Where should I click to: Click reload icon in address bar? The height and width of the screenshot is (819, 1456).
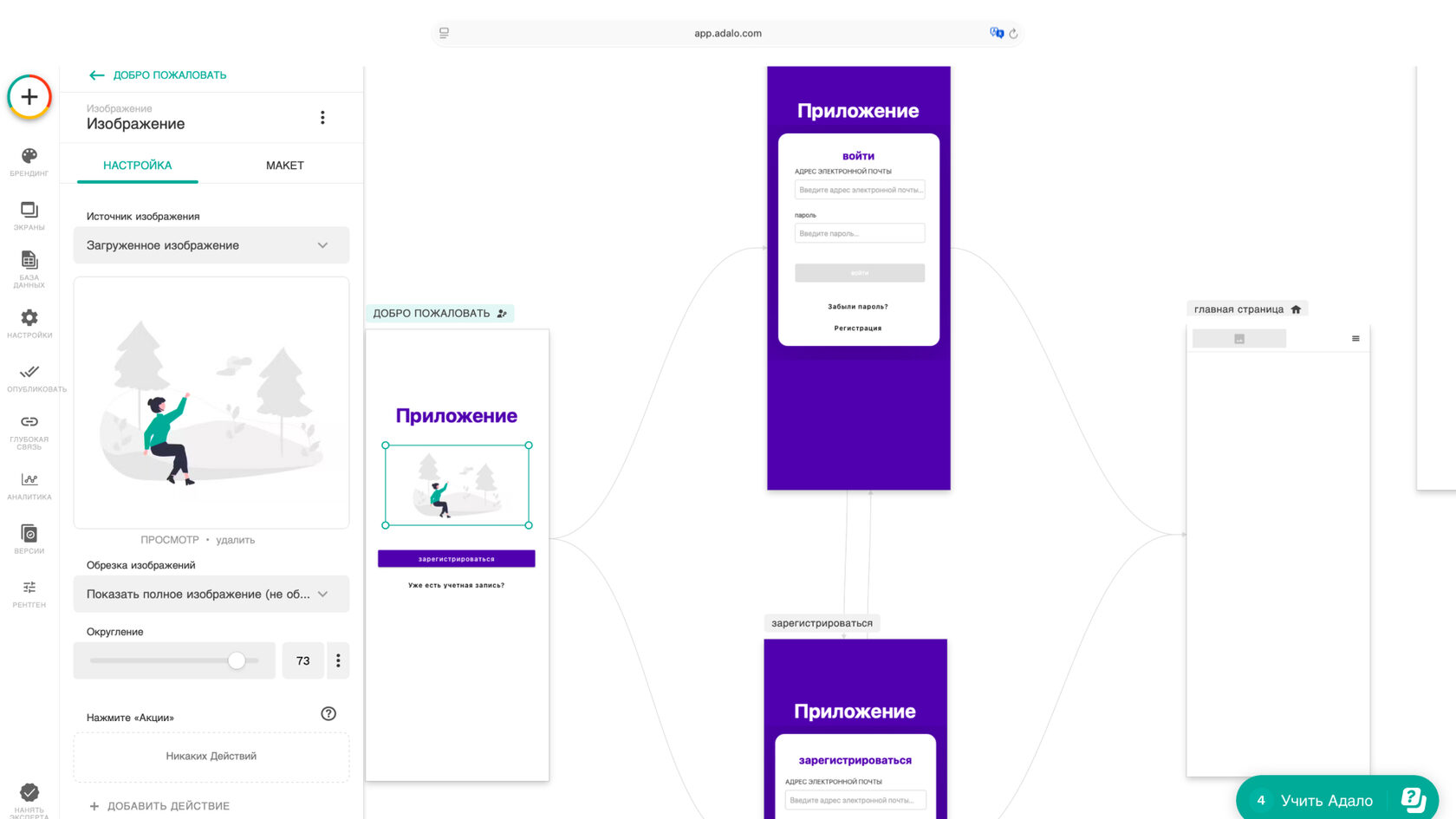point(1013,34)
